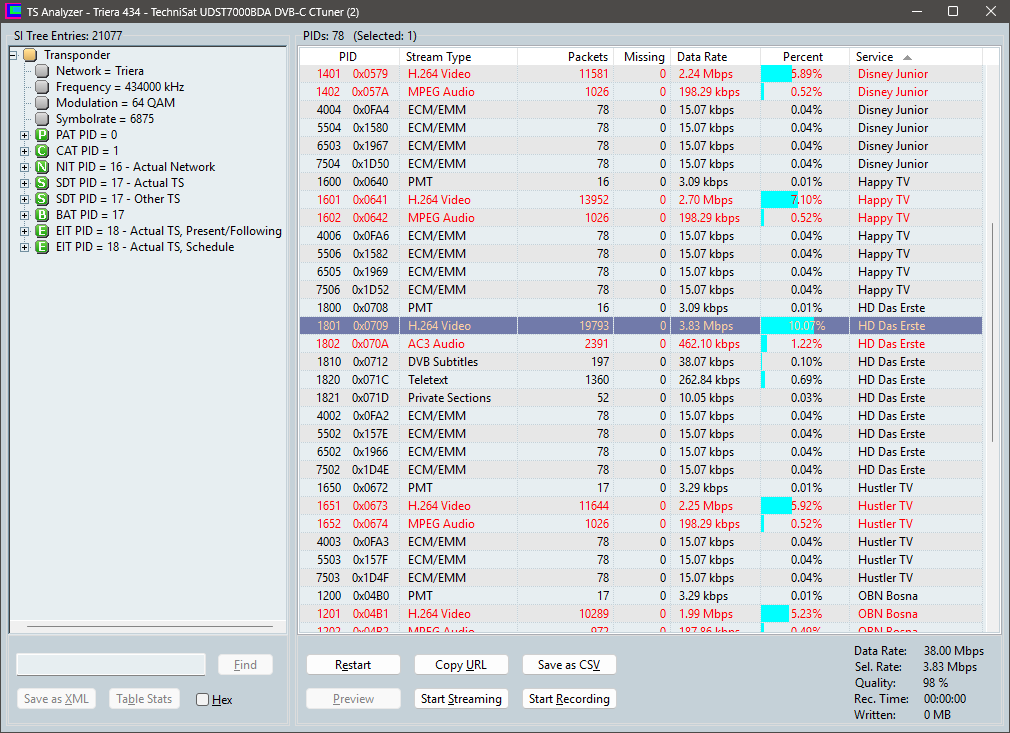Expand the BAT PID = 17 node

click(x=24, y=215)
